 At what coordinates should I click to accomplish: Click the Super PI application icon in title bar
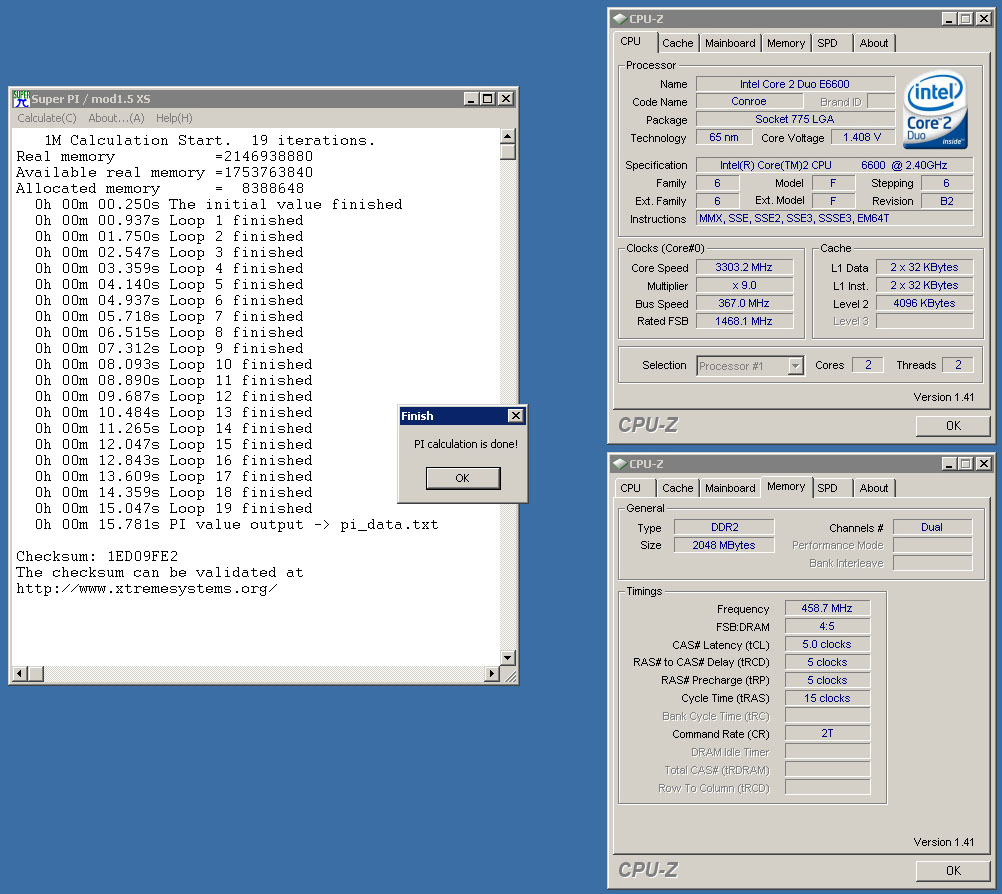click(x=22, y=98)
